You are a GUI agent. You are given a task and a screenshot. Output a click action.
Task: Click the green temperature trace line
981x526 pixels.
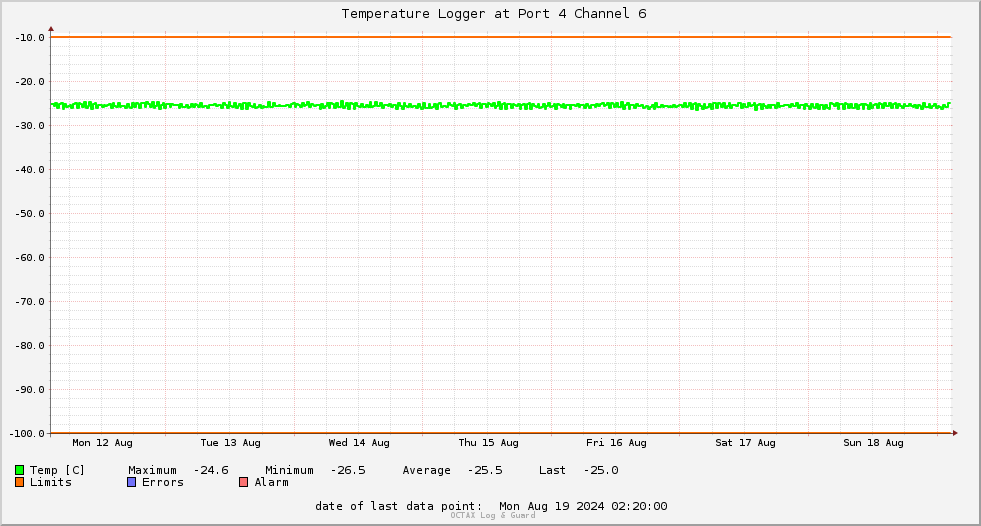(501, 106)
